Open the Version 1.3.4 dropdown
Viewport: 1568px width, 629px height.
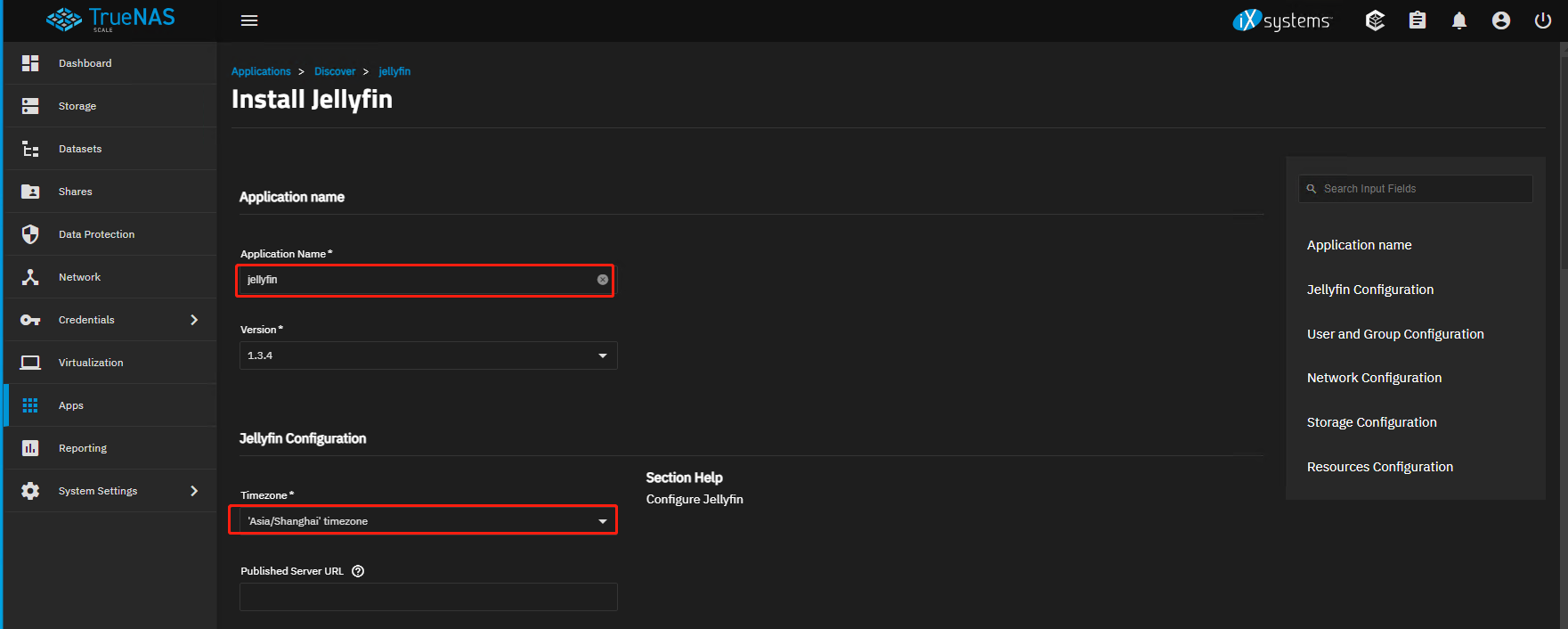coord(428,355)
